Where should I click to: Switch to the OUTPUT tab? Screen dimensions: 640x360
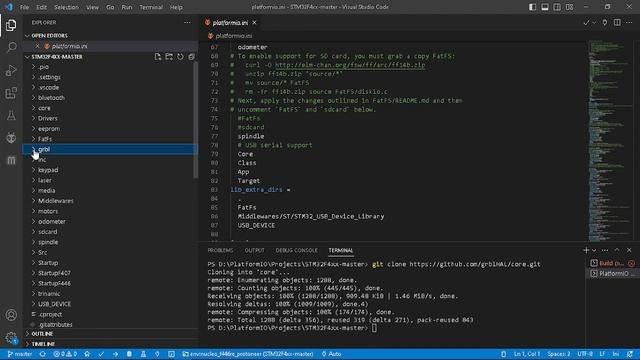254,250
